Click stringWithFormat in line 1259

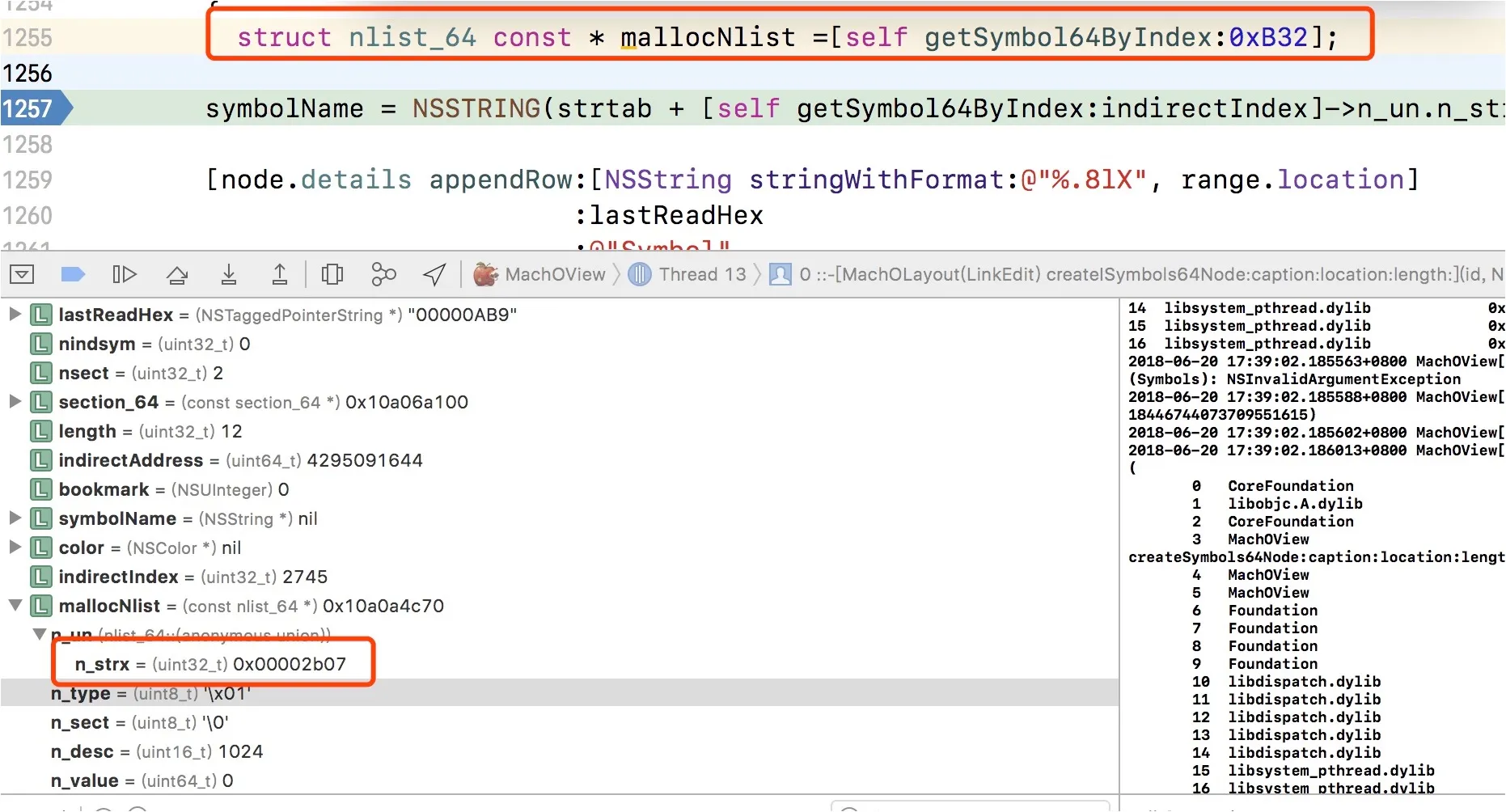pos(878,180)
